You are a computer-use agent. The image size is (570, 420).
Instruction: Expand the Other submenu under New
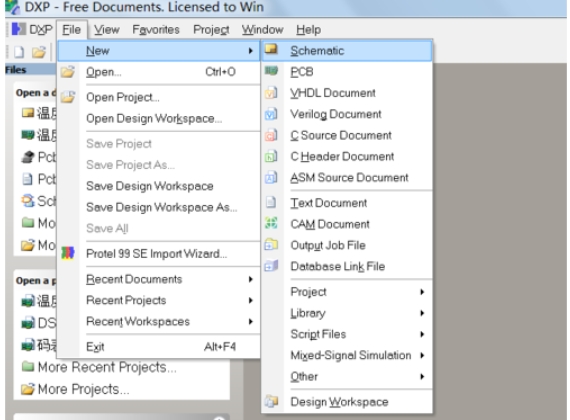point(422,376)
